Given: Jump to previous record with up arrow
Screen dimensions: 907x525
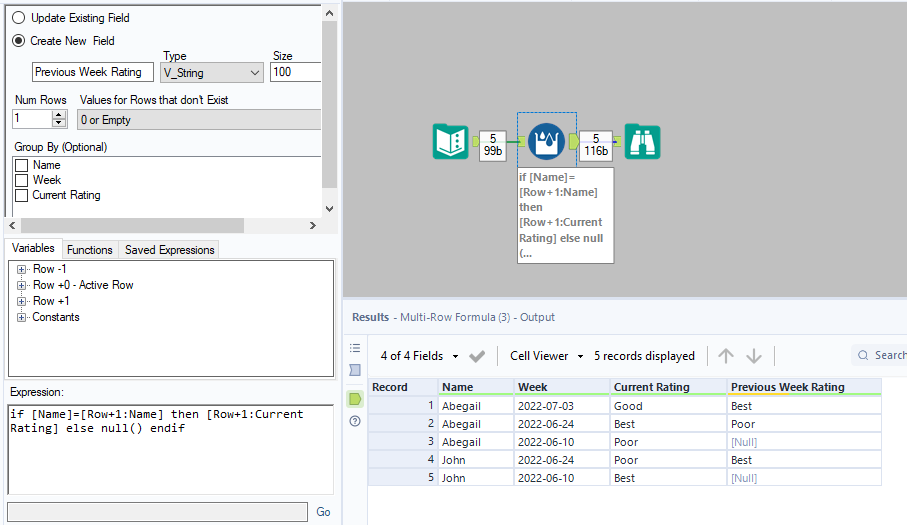Looking at the screenshot, I should pyautogui.click(x=726, y=356).
